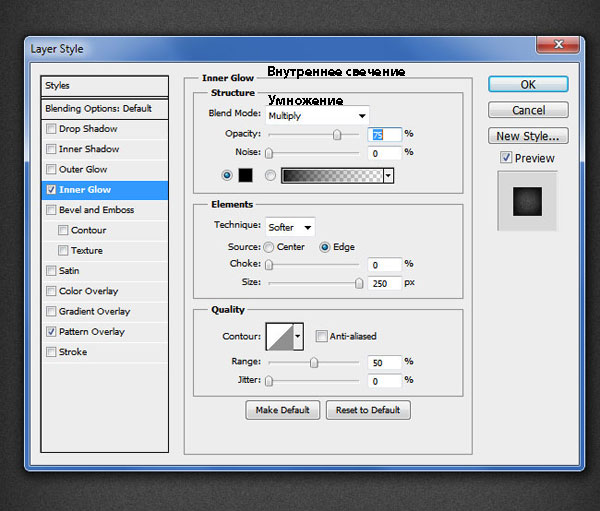Enable the Inner Shadow checkbox
Screen dimensions: 600x511
51,149
